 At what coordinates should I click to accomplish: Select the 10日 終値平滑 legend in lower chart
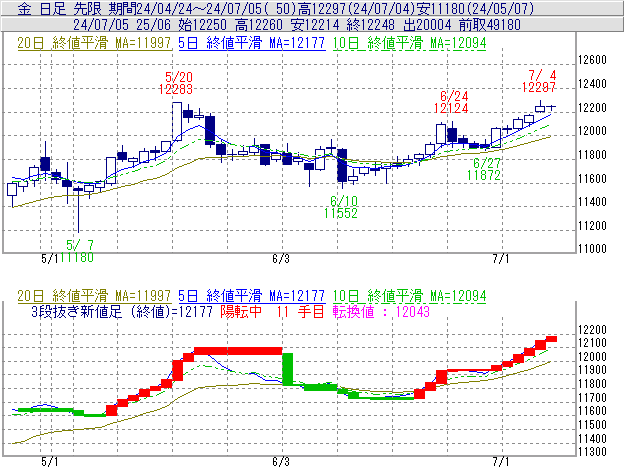[410, 296]
